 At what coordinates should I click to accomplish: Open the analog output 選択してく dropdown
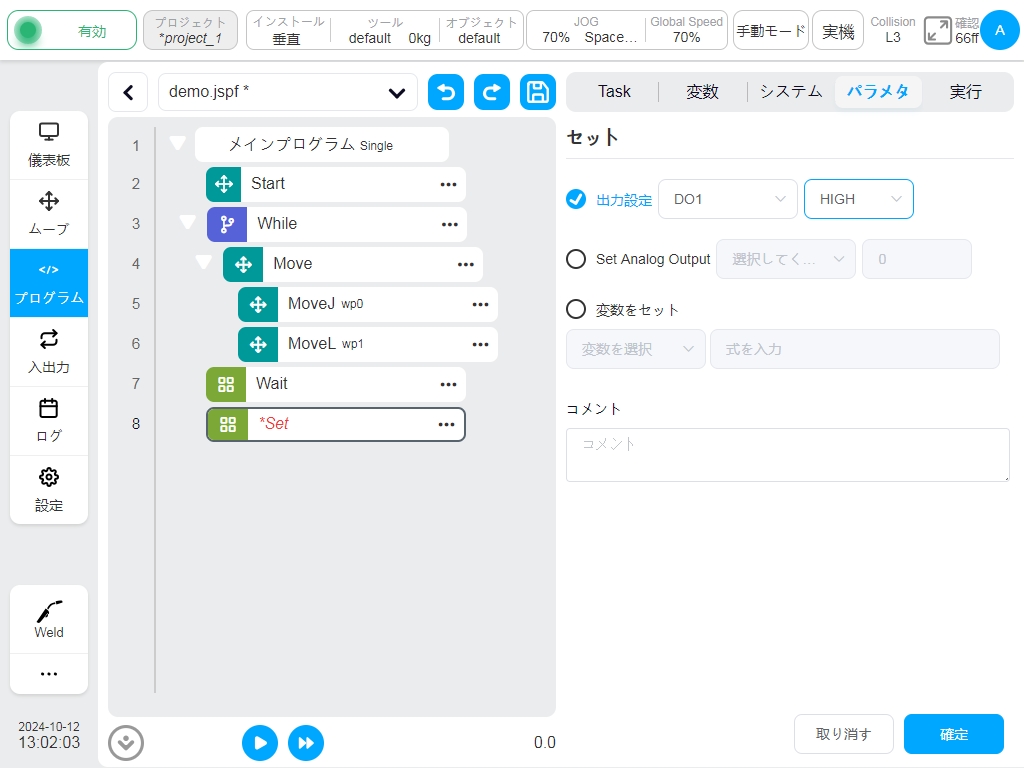tap(786, 259)
